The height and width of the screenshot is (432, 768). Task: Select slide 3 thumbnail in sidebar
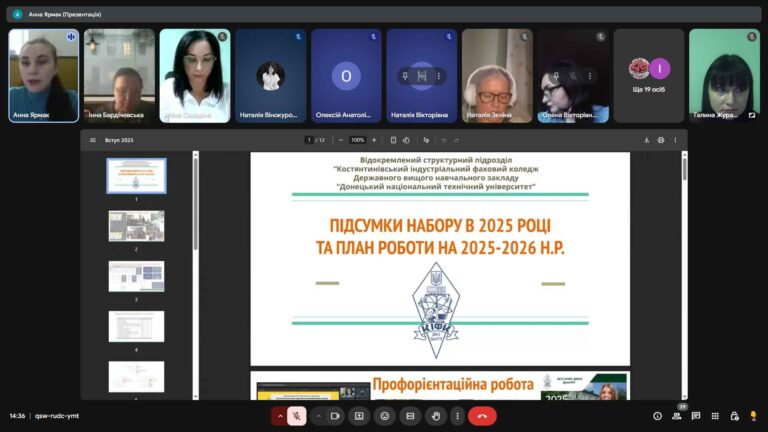136,276
